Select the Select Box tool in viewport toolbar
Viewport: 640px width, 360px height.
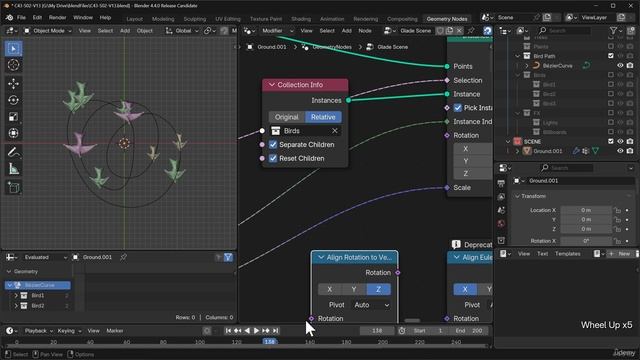coord(13,49)
